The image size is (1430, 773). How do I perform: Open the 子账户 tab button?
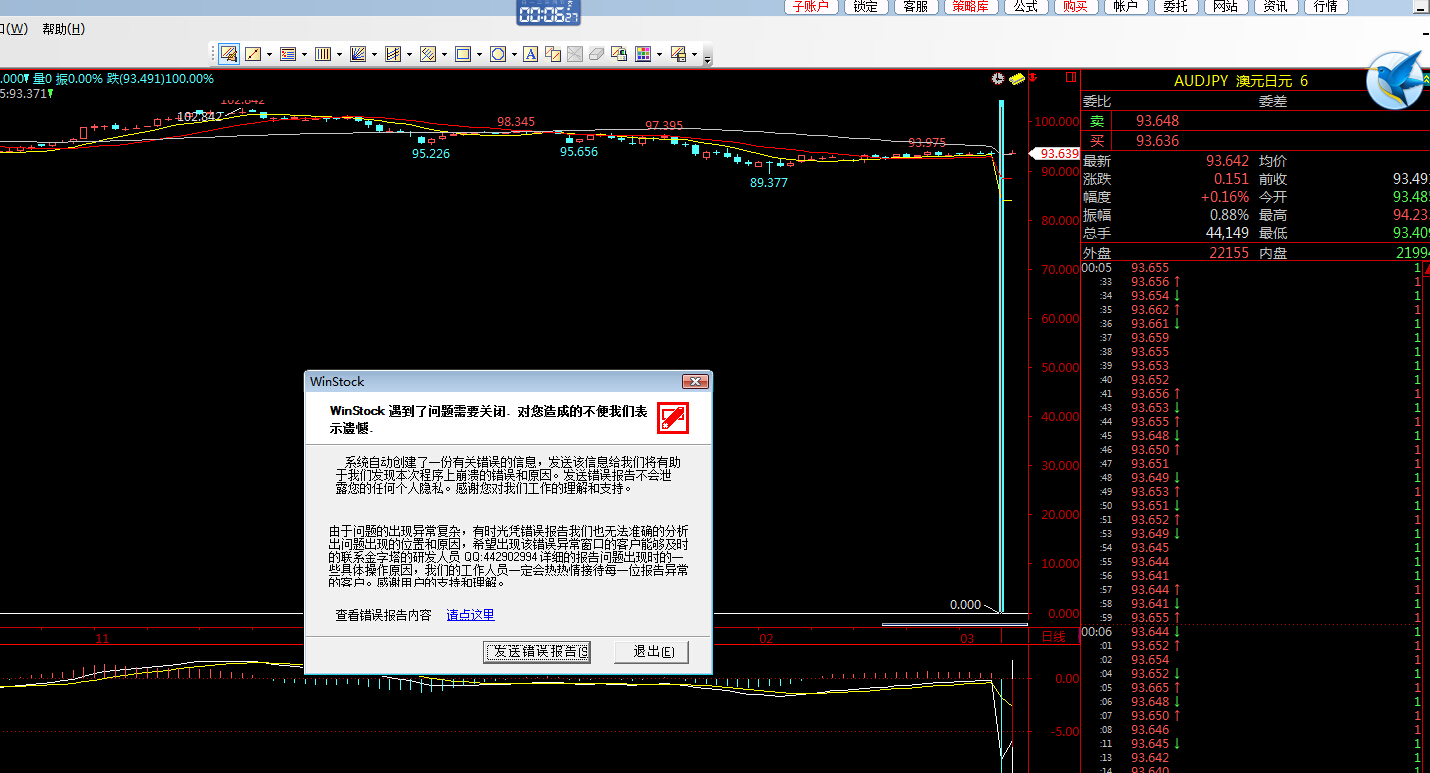(811, 6)
